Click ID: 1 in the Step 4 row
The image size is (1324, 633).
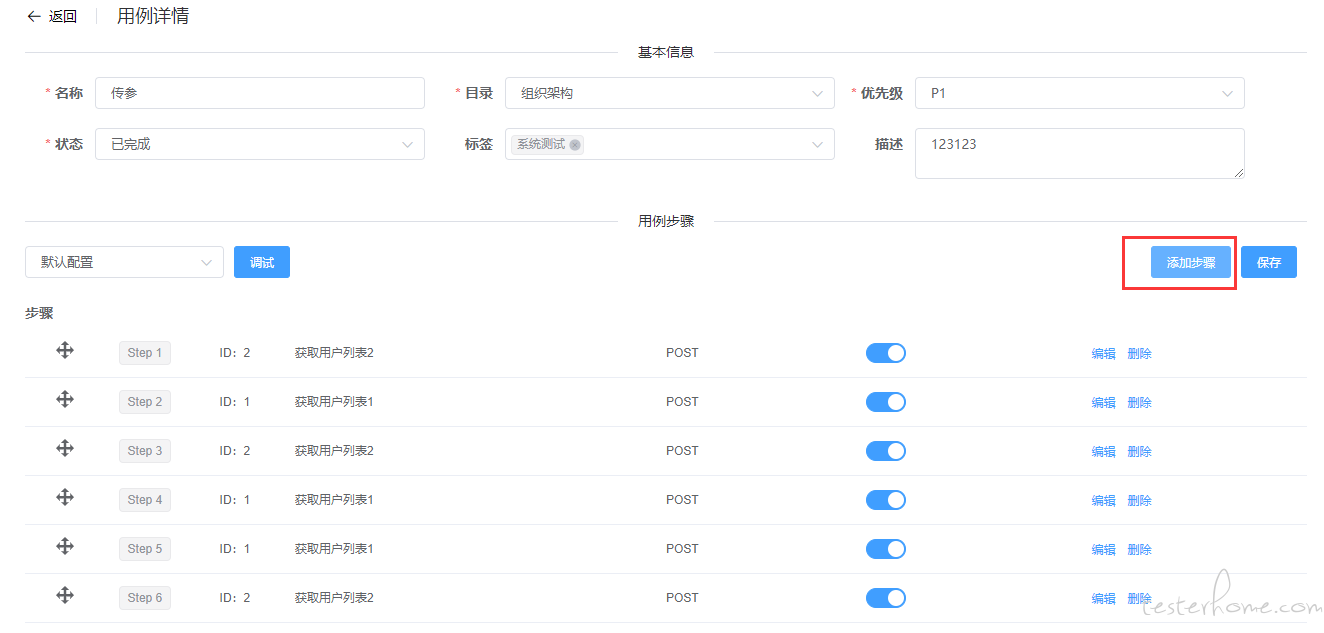[235, 500]
